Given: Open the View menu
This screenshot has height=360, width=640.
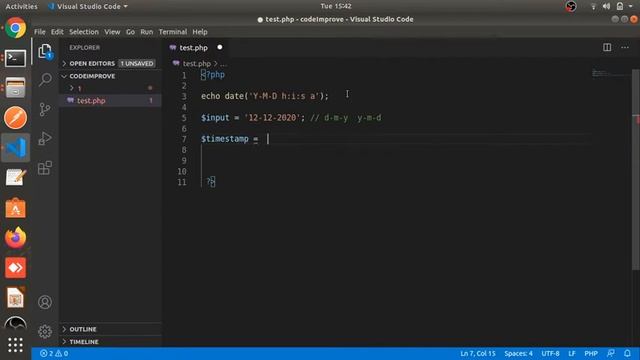Looking at the screenshot, I should [x=112, y=32].
